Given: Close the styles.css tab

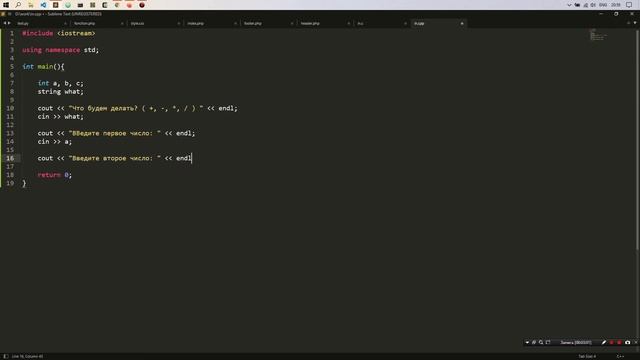Looking at the screenshot, I should tap(178, 23).
